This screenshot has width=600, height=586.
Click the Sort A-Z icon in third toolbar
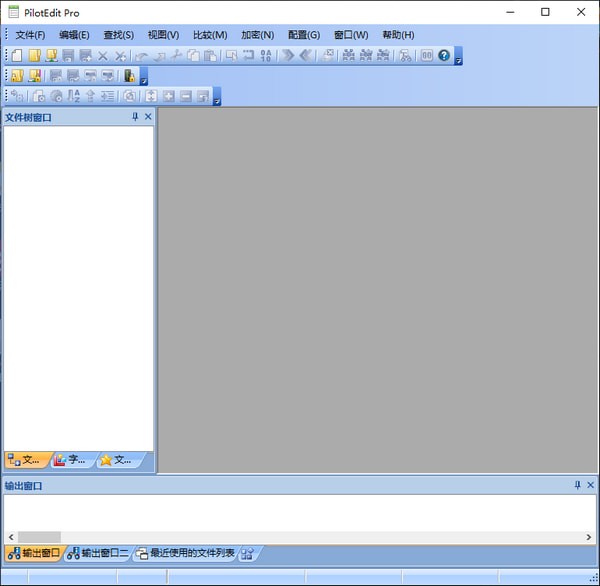click(x=74, y=96)
